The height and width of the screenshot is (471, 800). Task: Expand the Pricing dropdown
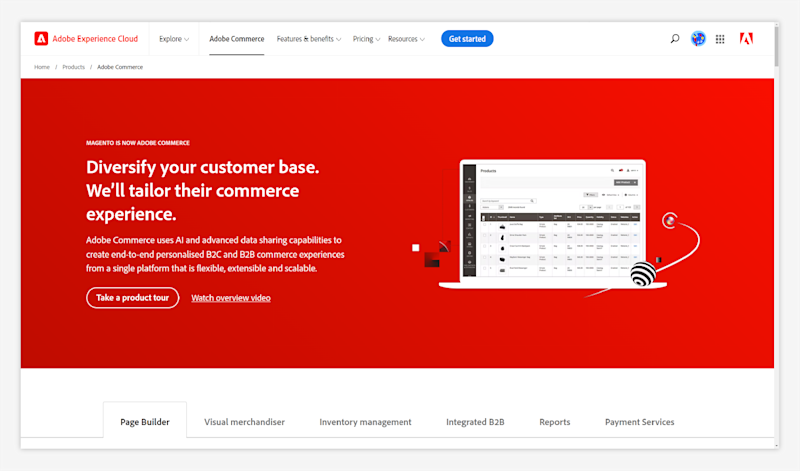(366, 39)
